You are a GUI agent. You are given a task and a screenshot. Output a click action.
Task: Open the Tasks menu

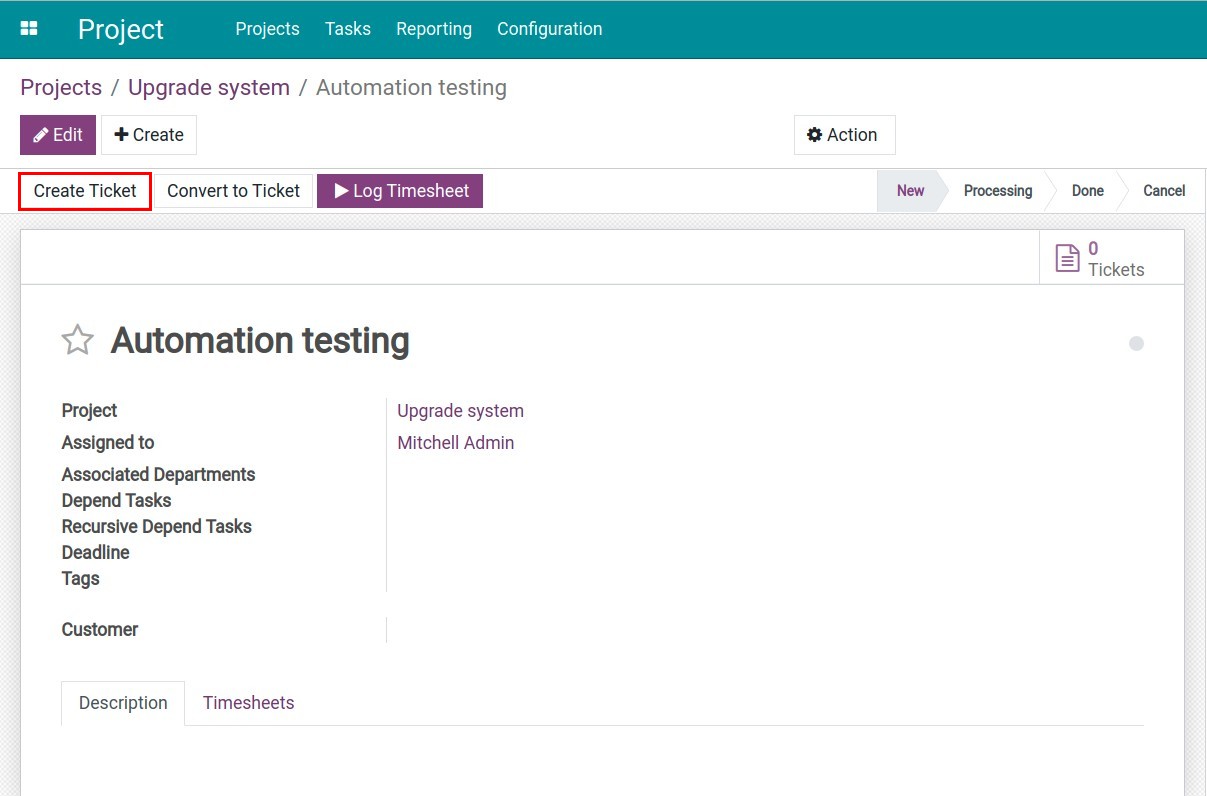[x=347, y=28]
